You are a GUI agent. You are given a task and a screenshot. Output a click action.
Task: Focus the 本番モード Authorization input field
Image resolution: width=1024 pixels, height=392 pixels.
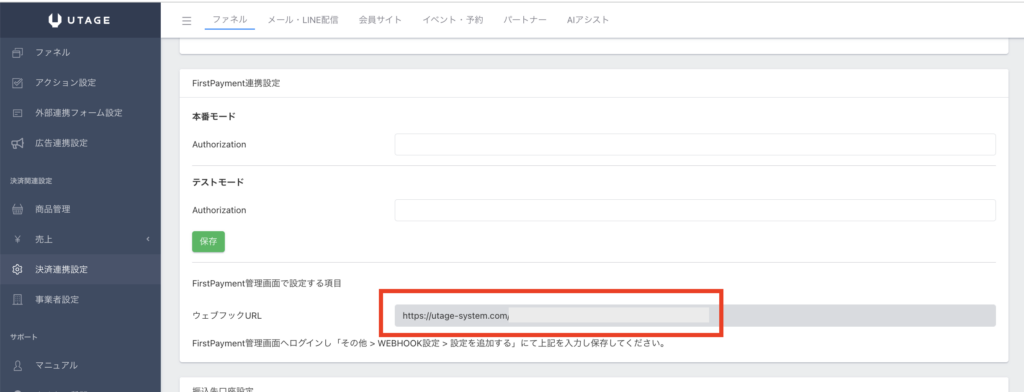point(695,144)
